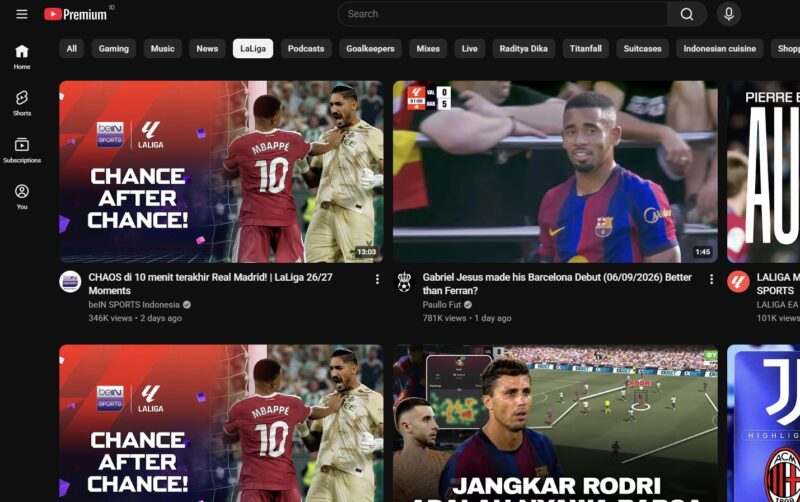Open the LALIGA title link in the third video column
This screenshot has width=800, height=502.
pyautogui.click(x=778, y=284)
